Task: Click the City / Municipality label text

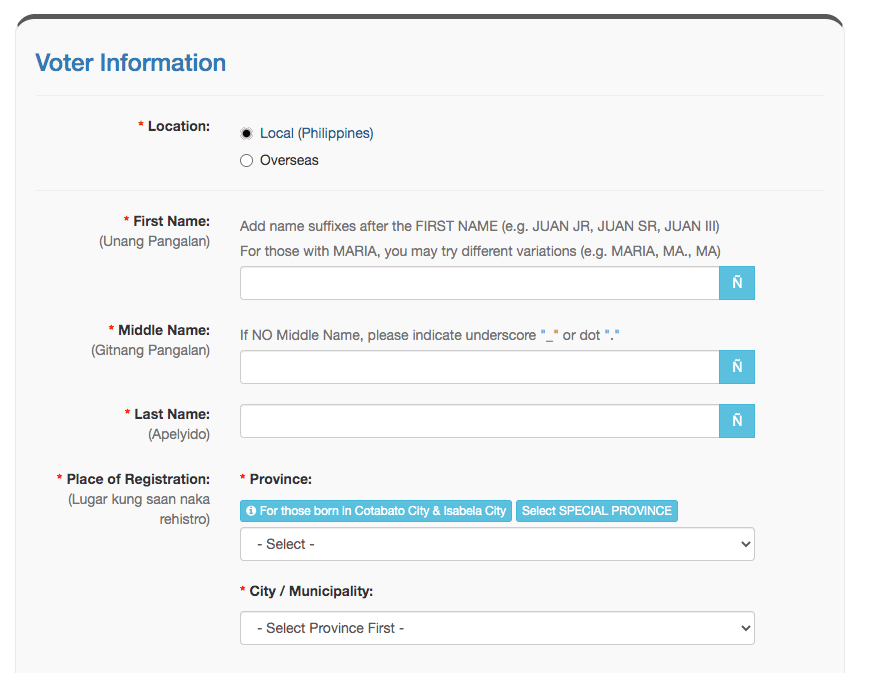Action: [311, 591]
